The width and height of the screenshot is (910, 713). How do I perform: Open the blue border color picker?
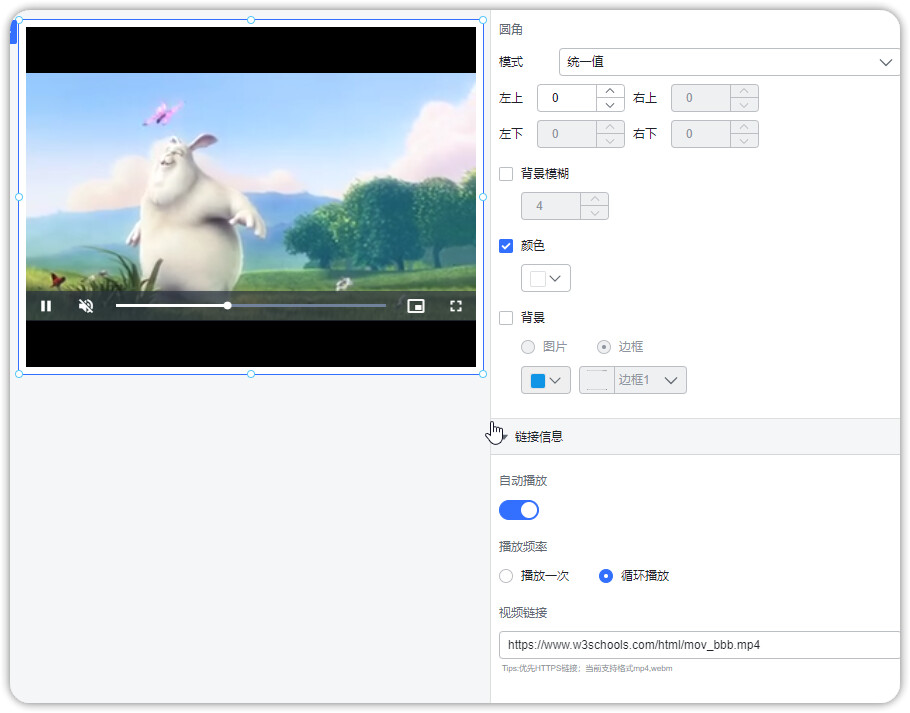546,380
